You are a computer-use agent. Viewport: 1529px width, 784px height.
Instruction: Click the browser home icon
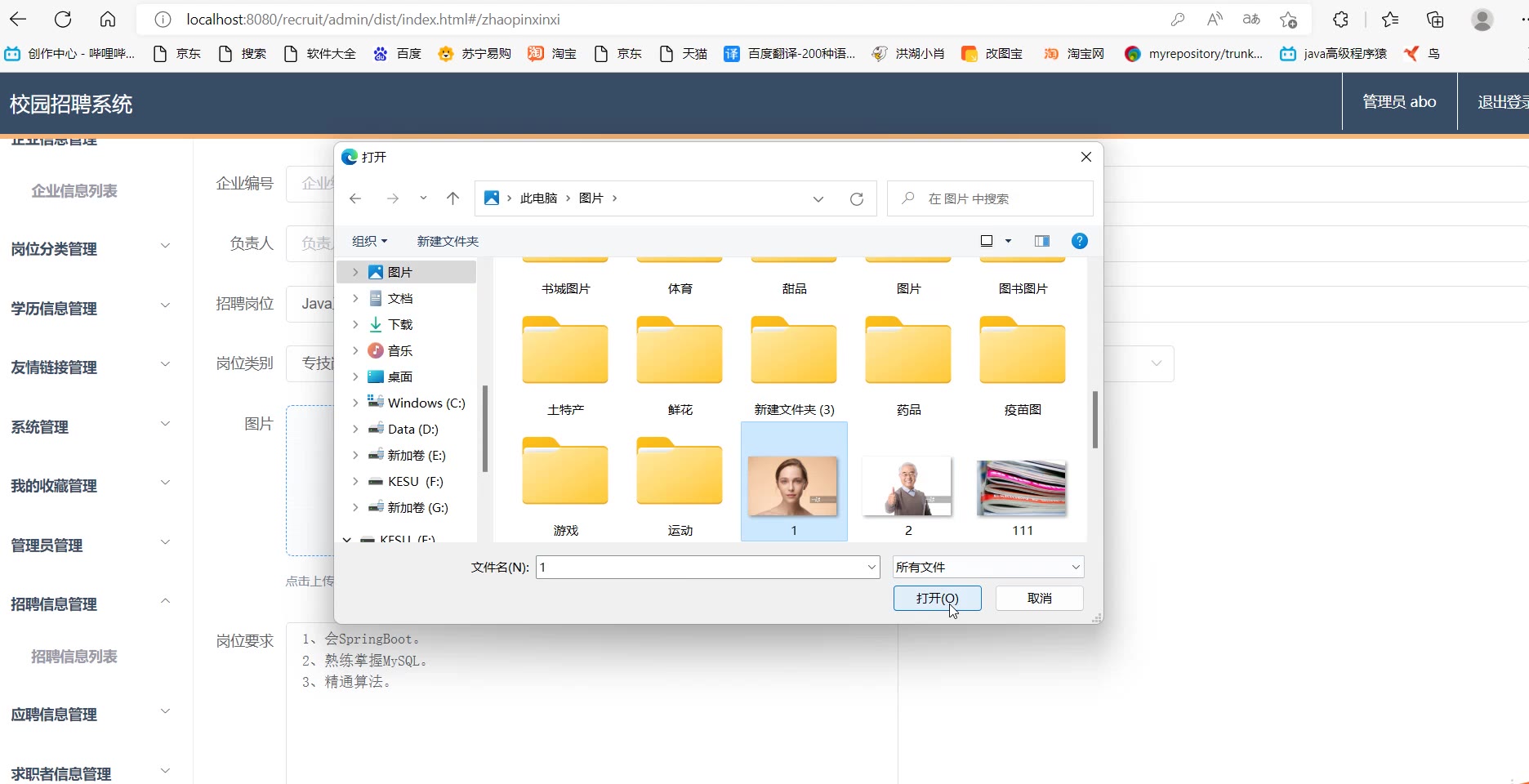coord(107,20)
